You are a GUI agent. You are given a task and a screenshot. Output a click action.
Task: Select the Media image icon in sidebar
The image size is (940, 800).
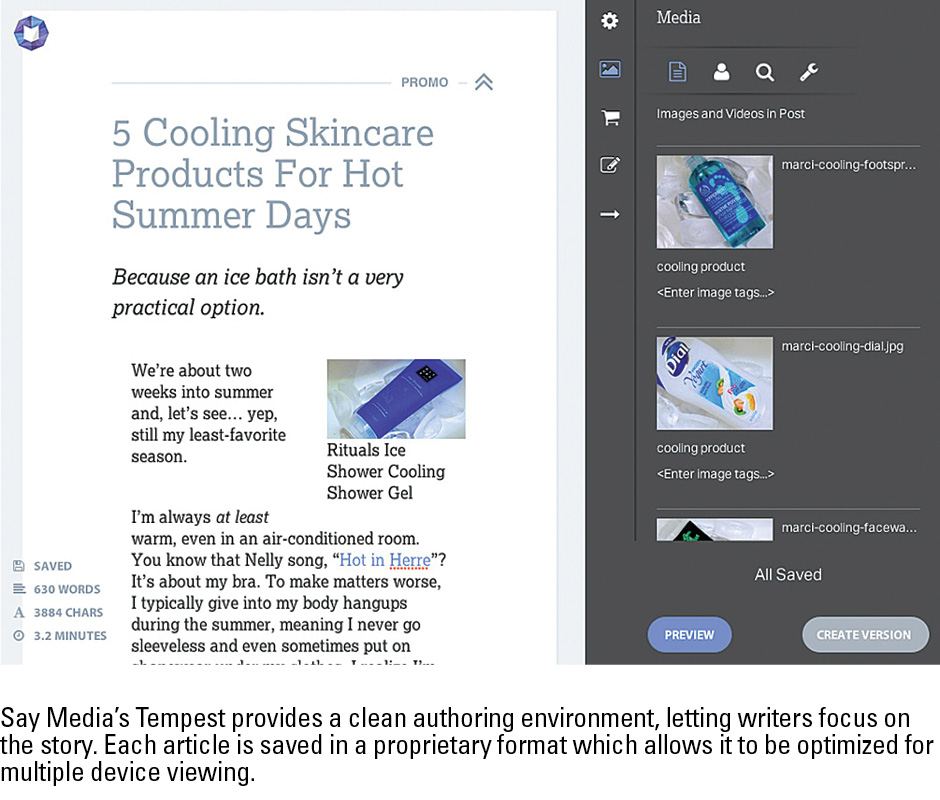pos(609,69)
